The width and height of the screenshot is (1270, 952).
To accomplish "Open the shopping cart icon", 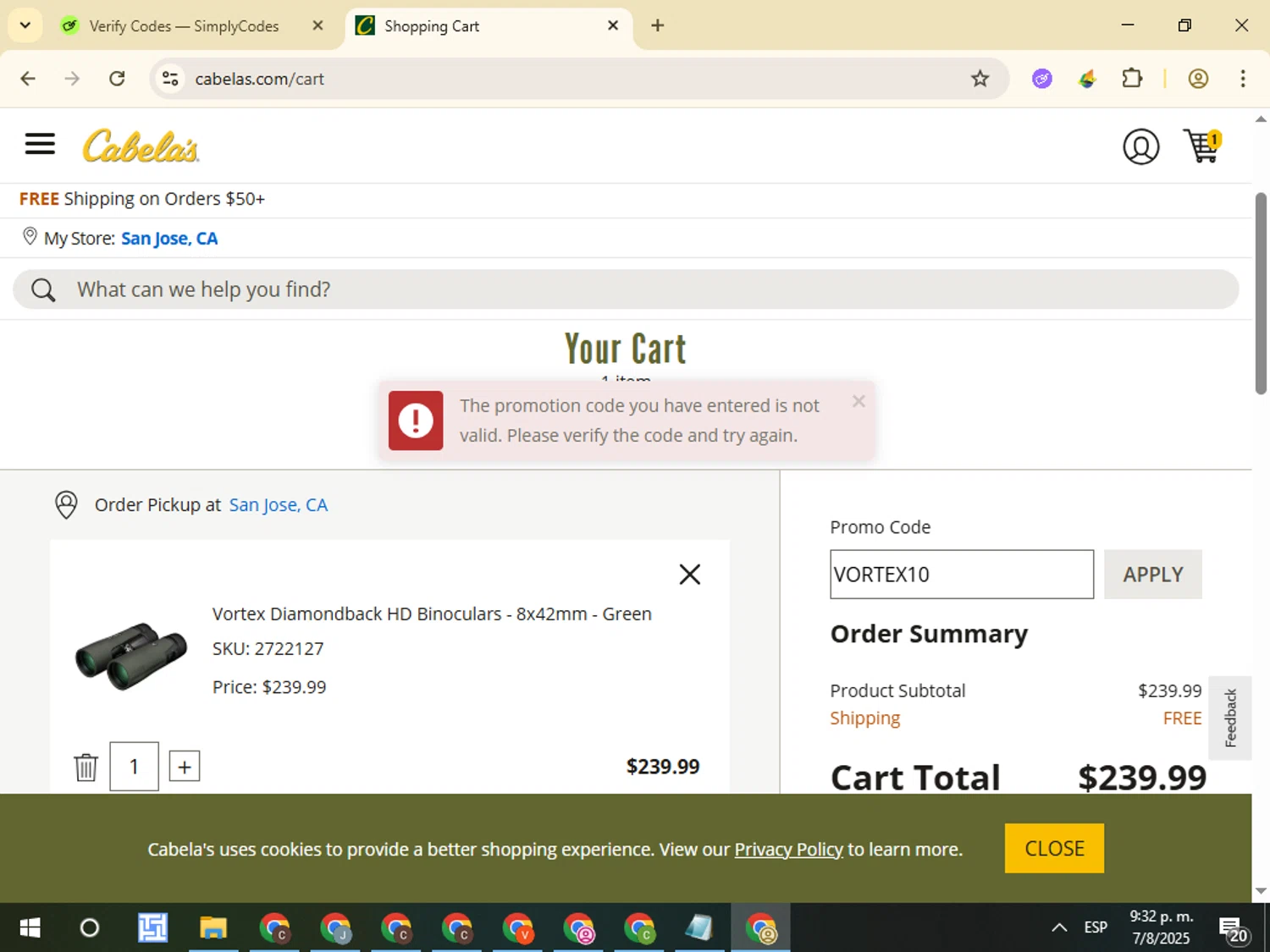I will (x=1202, y=146).
